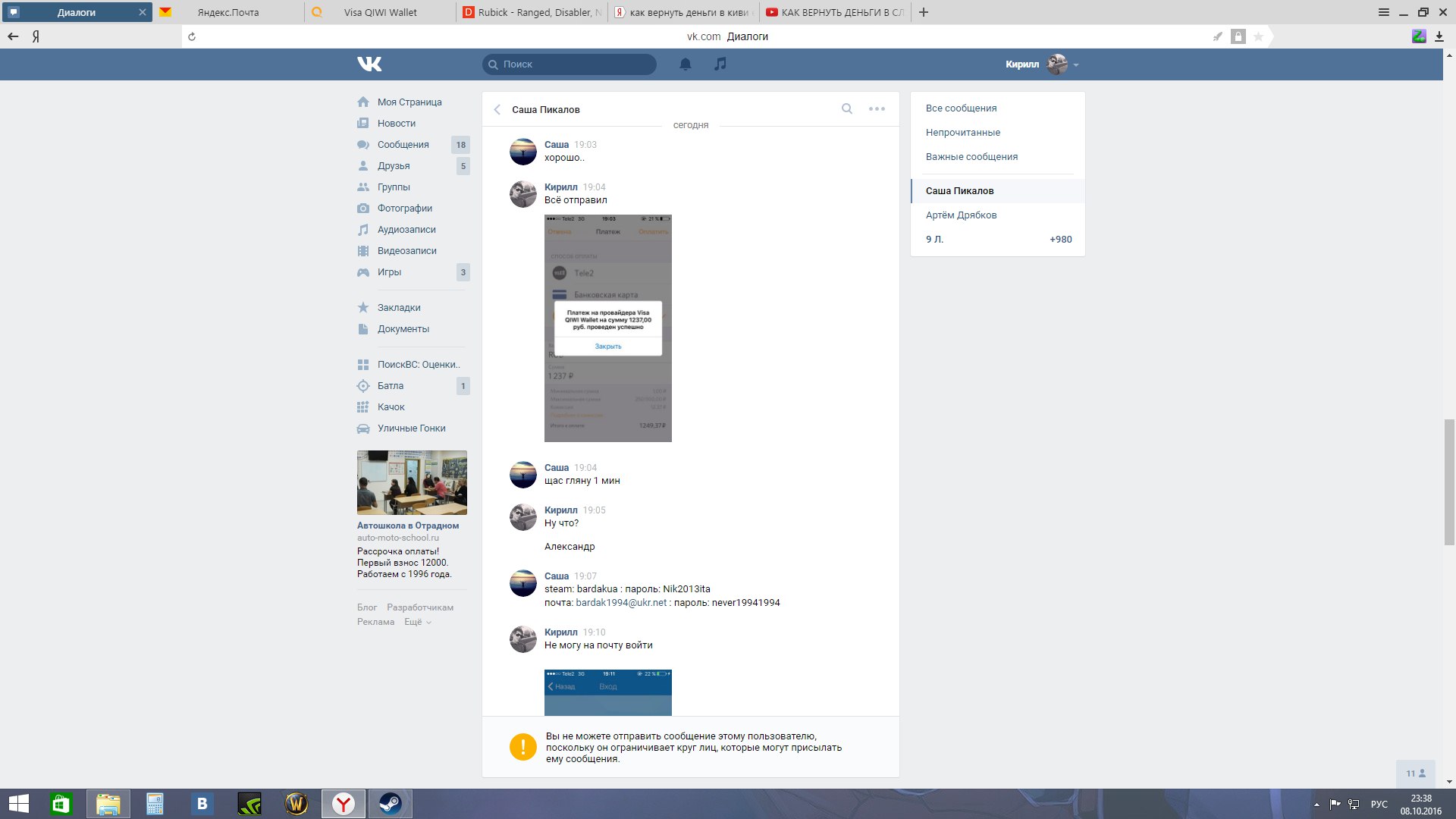Open Уличные Гонки game link
Viewport: 1456px width, 819px height.
412,428
